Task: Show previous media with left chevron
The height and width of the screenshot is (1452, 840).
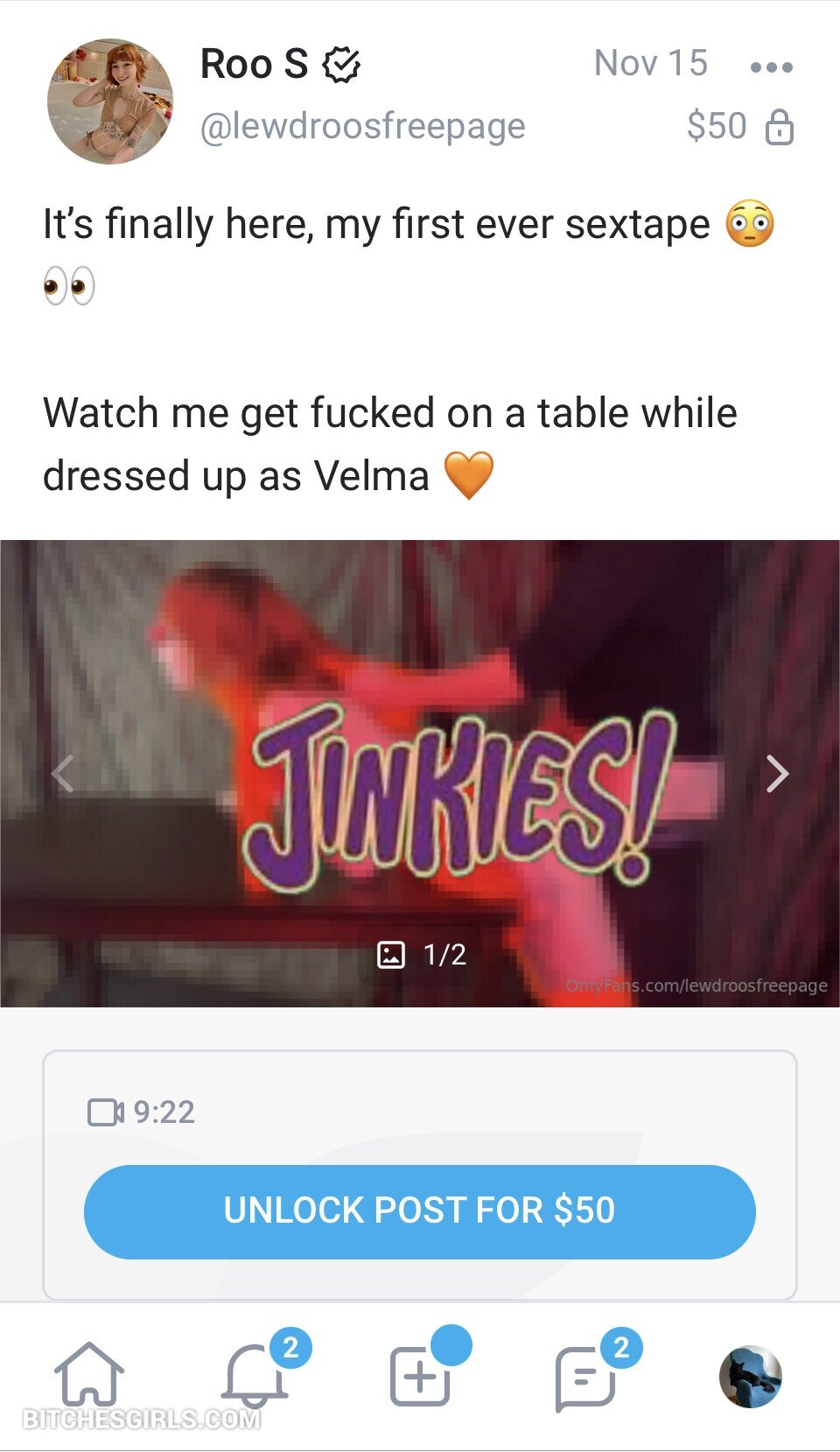Action: (62, 774)
